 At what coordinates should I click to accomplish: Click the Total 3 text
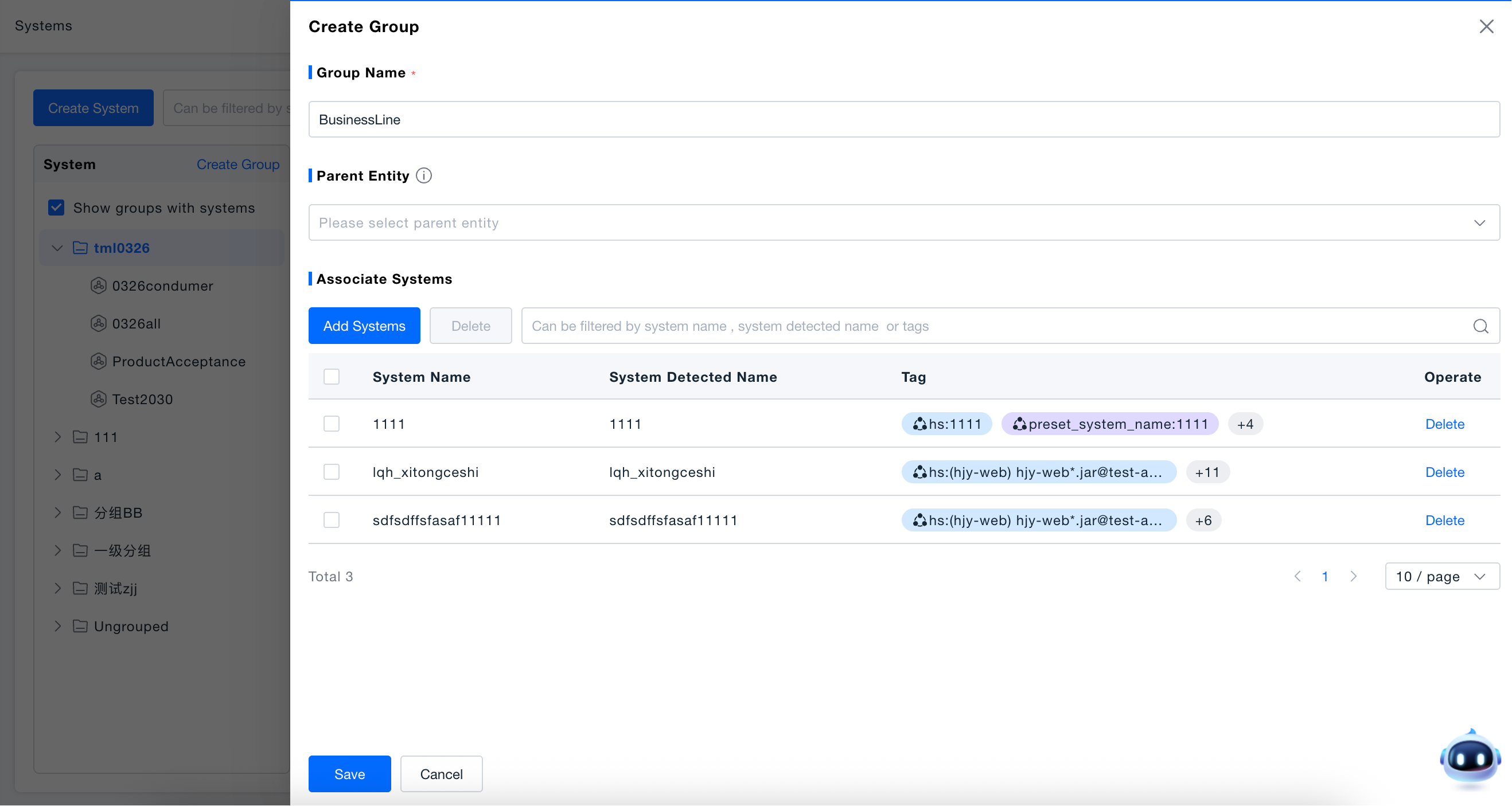(x=330, y=577)
